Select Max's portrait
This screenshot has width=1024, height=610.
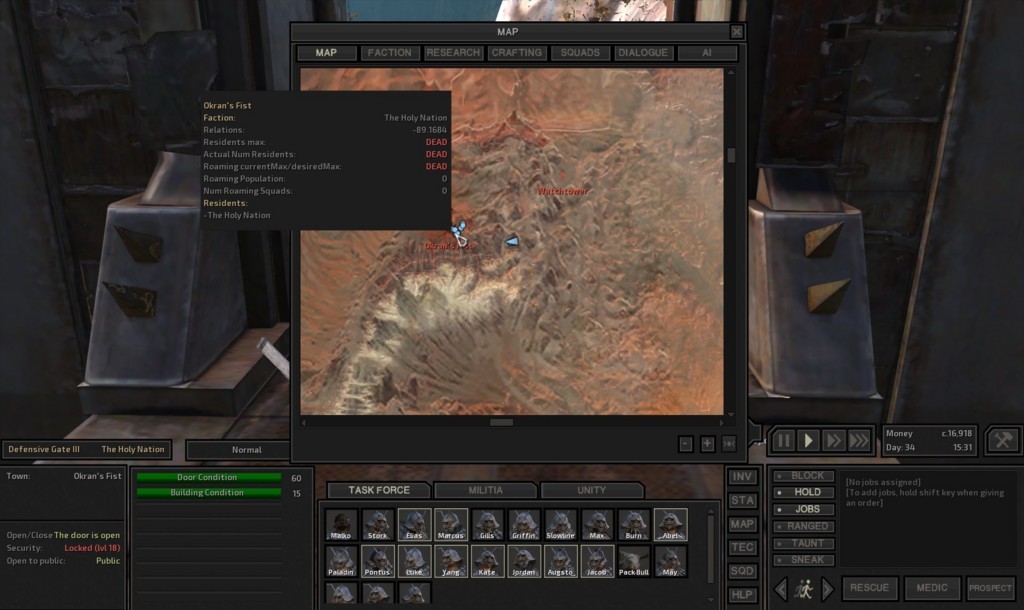(x=597, y=524)
